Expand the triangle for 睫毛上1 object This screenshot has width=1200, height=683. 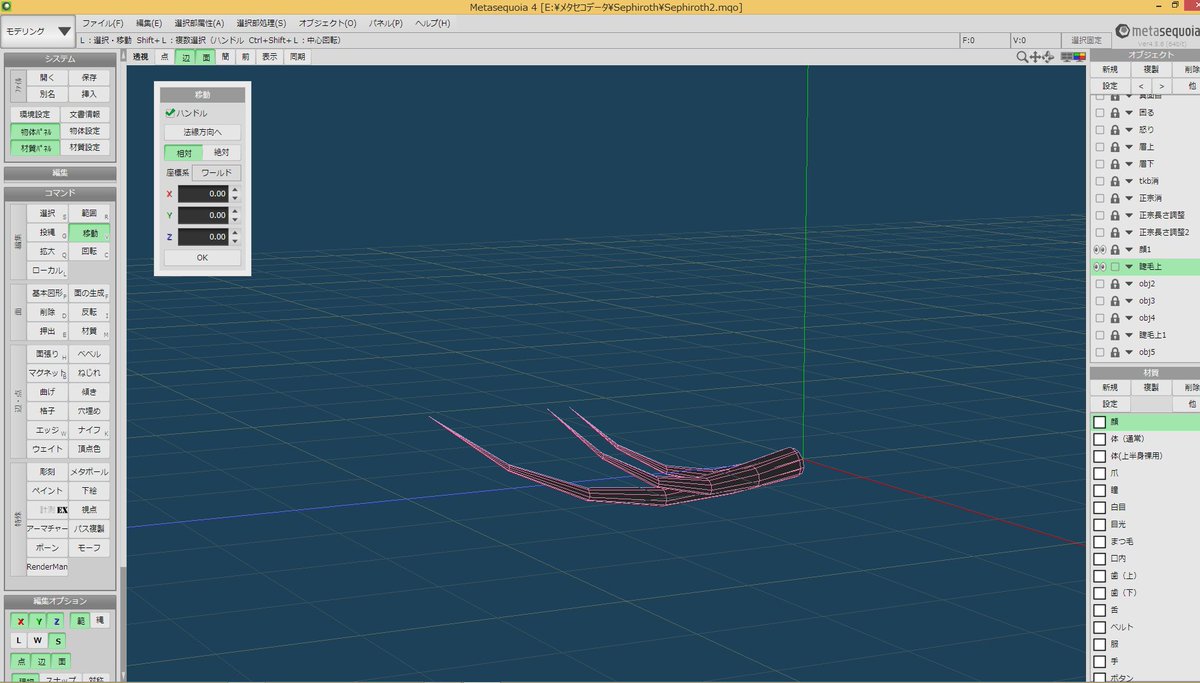pyautogui.click(x=1129, y=335)
